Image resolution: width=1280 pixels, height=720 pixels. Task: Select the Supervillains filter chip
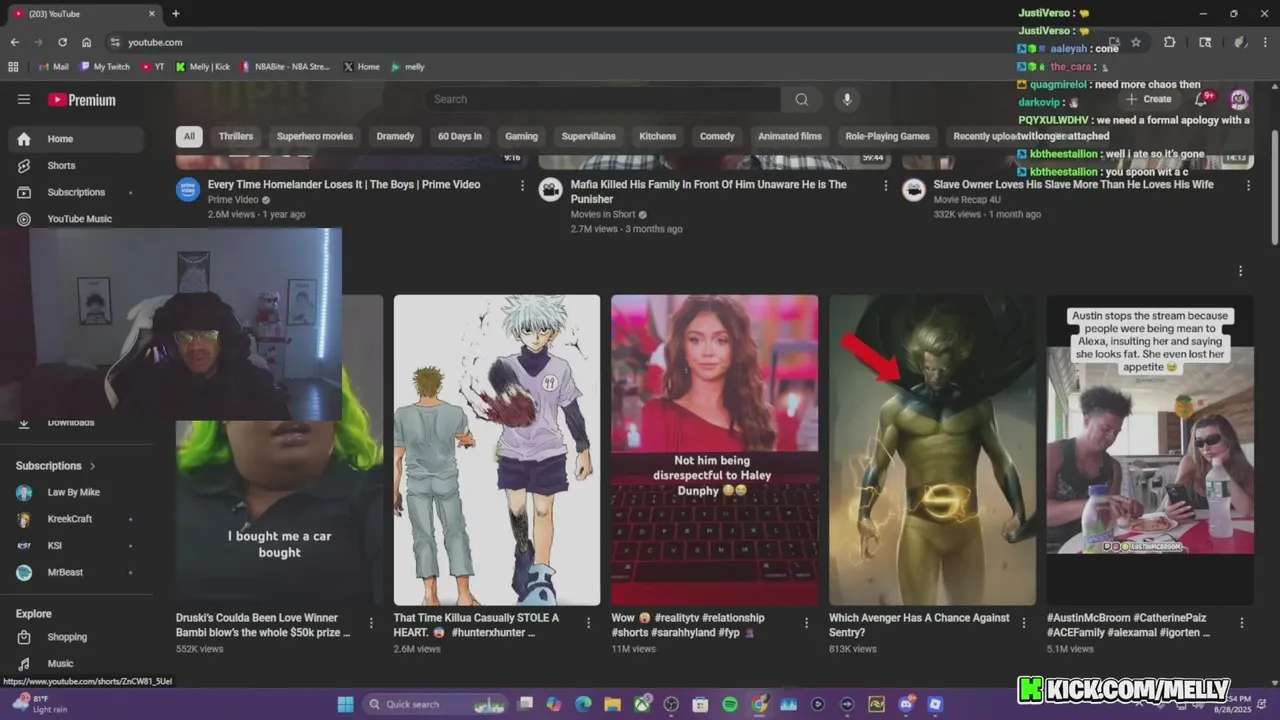589,136
